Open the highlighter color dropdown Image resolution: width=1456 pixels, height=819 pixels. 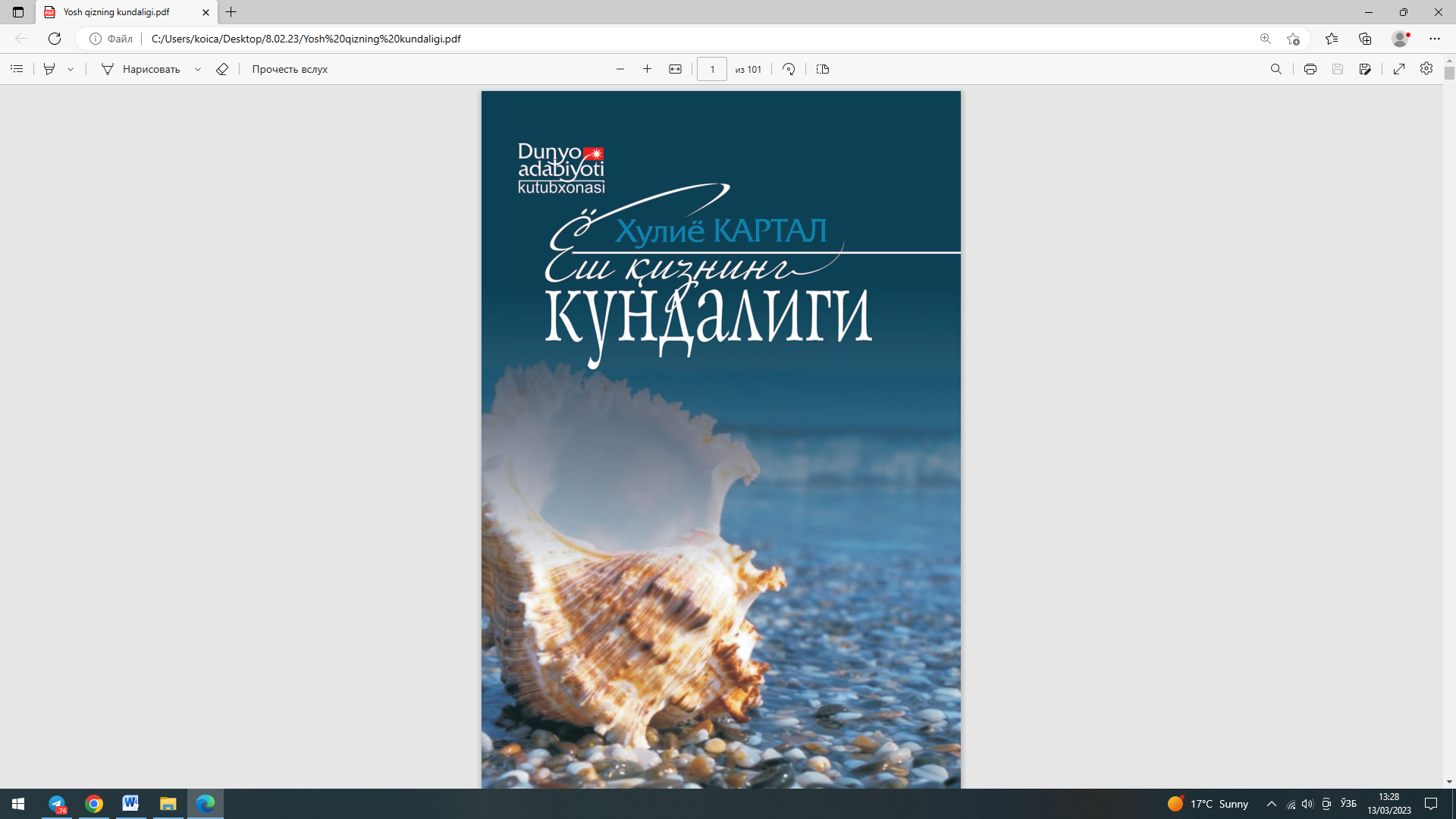pos(71,69)
